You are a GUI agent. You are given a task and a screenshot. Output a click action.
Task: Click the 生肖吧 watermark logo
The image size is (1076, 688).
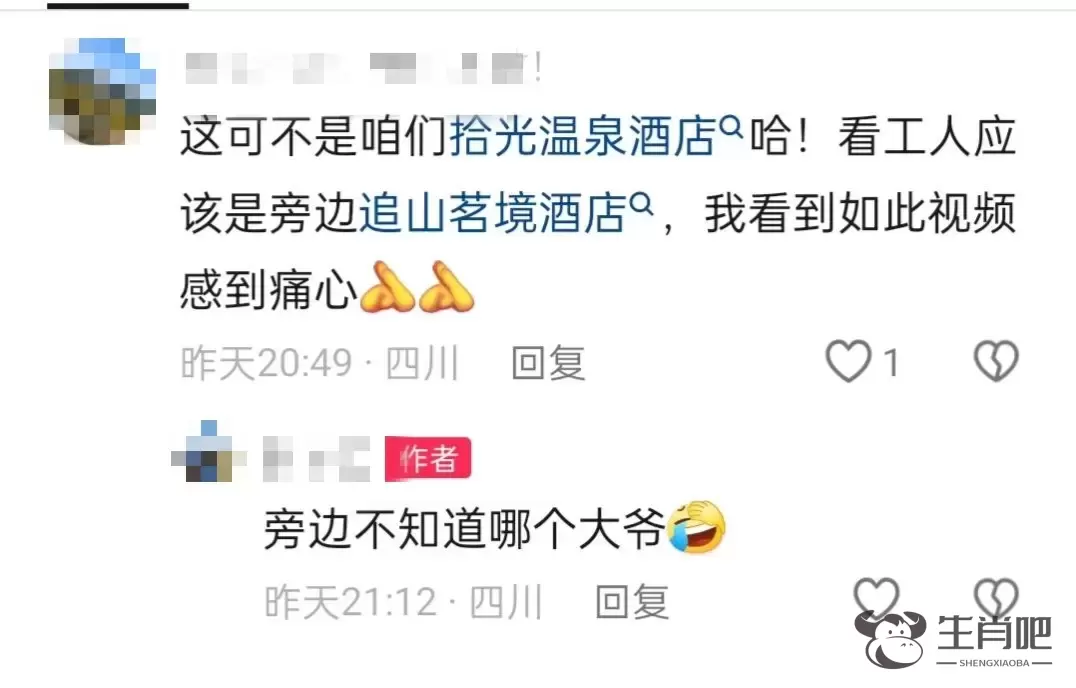point(953,638)
